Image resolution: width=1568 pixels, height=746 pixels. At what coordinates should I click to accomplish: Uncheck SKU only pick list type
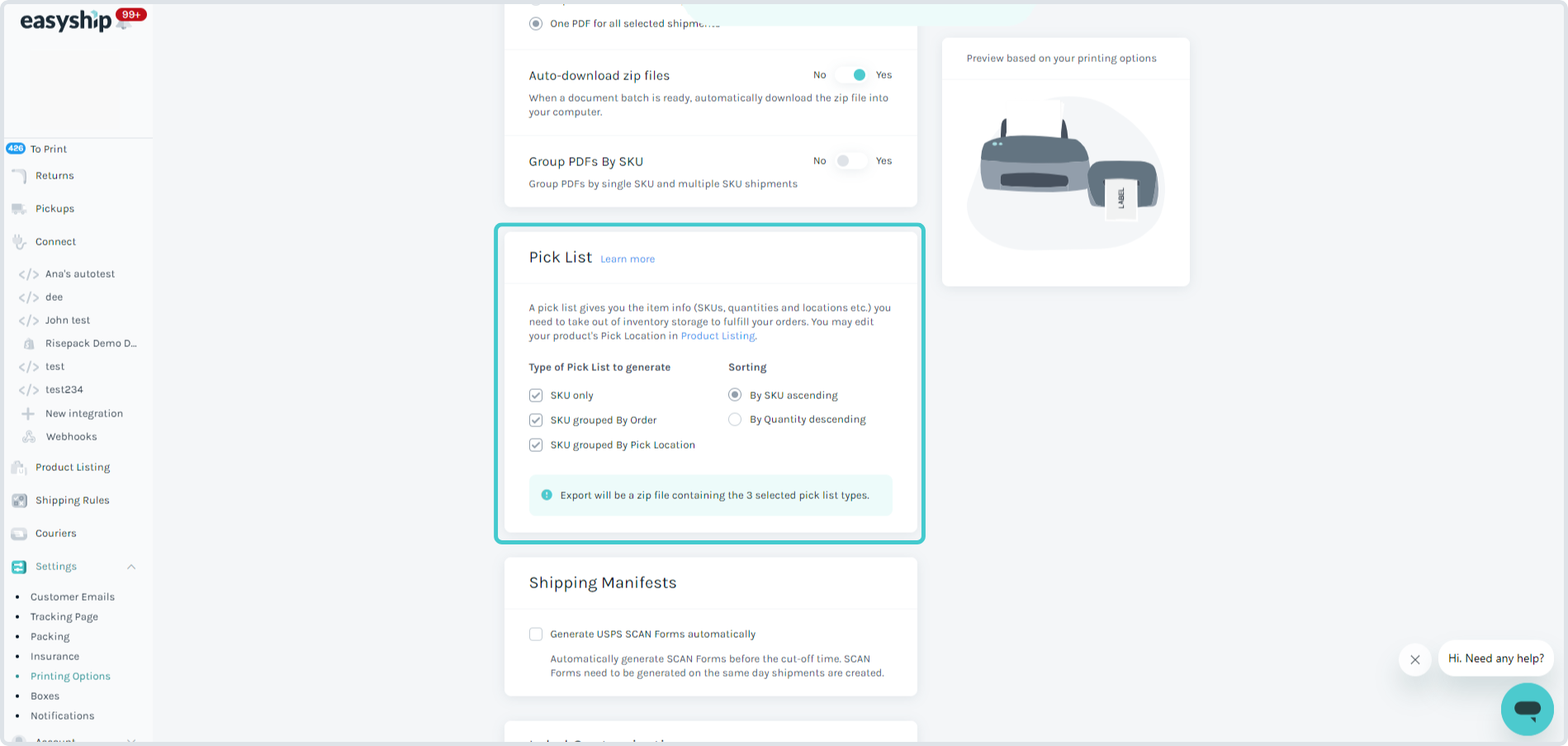pyautogui.click(x=536, y=396)
